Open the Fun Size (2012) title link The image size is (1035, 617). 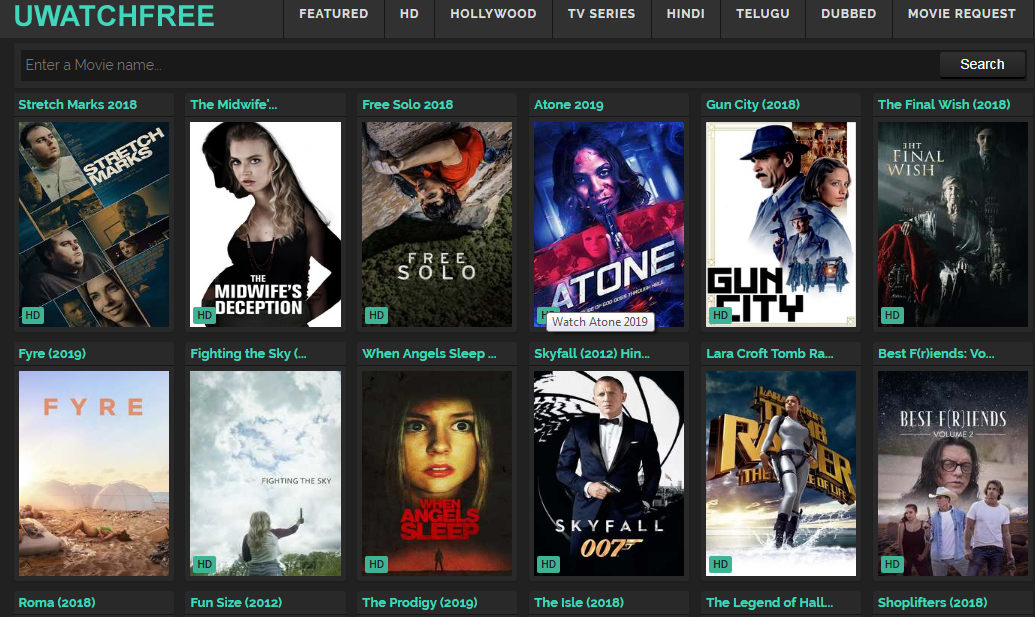[x=236, y=602]
